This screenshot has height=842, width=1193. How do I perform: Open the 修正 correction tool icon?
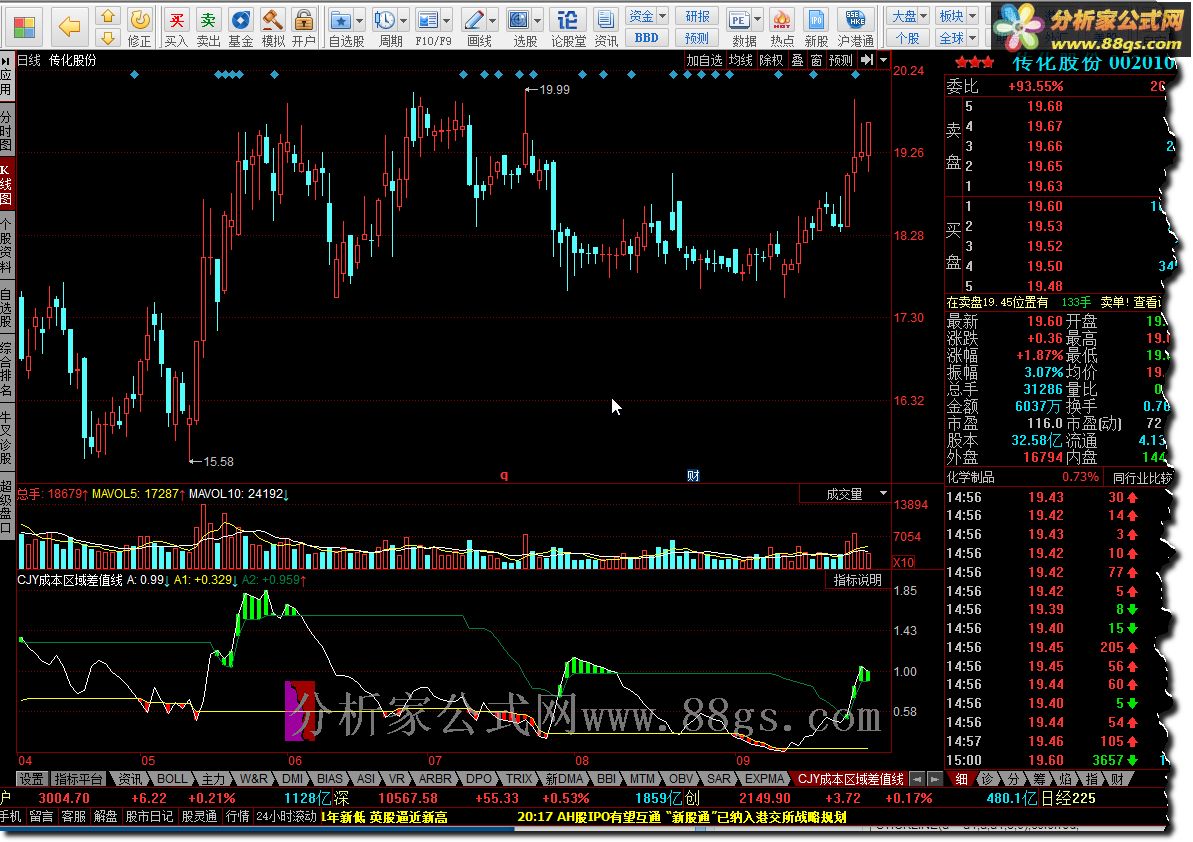coord(139,27)
